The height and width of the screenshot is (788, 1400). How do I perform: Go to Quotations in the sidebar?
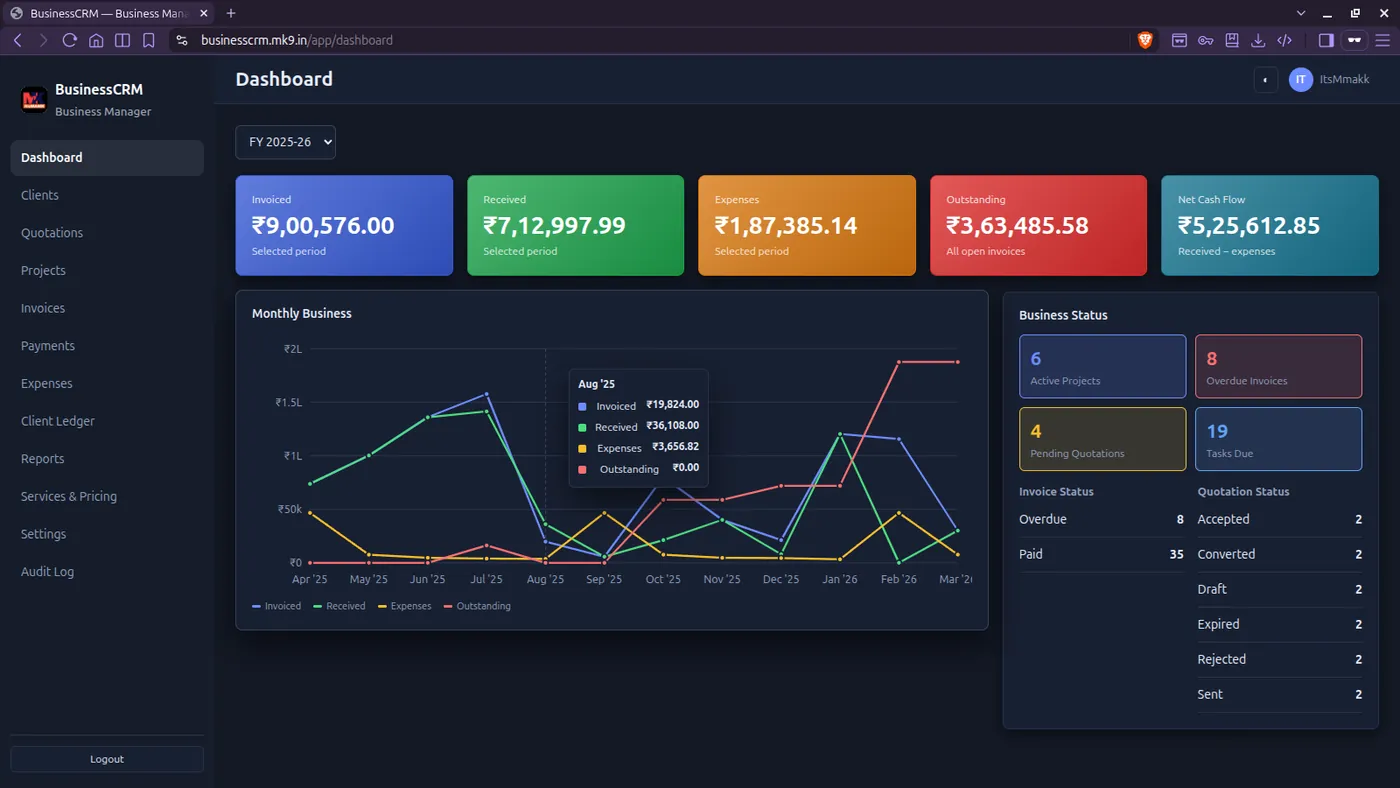pos(107,233)
